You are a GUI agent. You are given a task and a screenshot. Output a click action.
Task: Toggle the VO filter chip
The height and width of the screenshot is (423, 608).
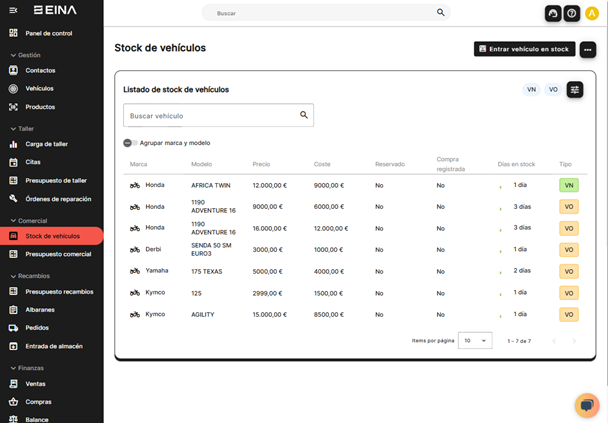point(553,90)
